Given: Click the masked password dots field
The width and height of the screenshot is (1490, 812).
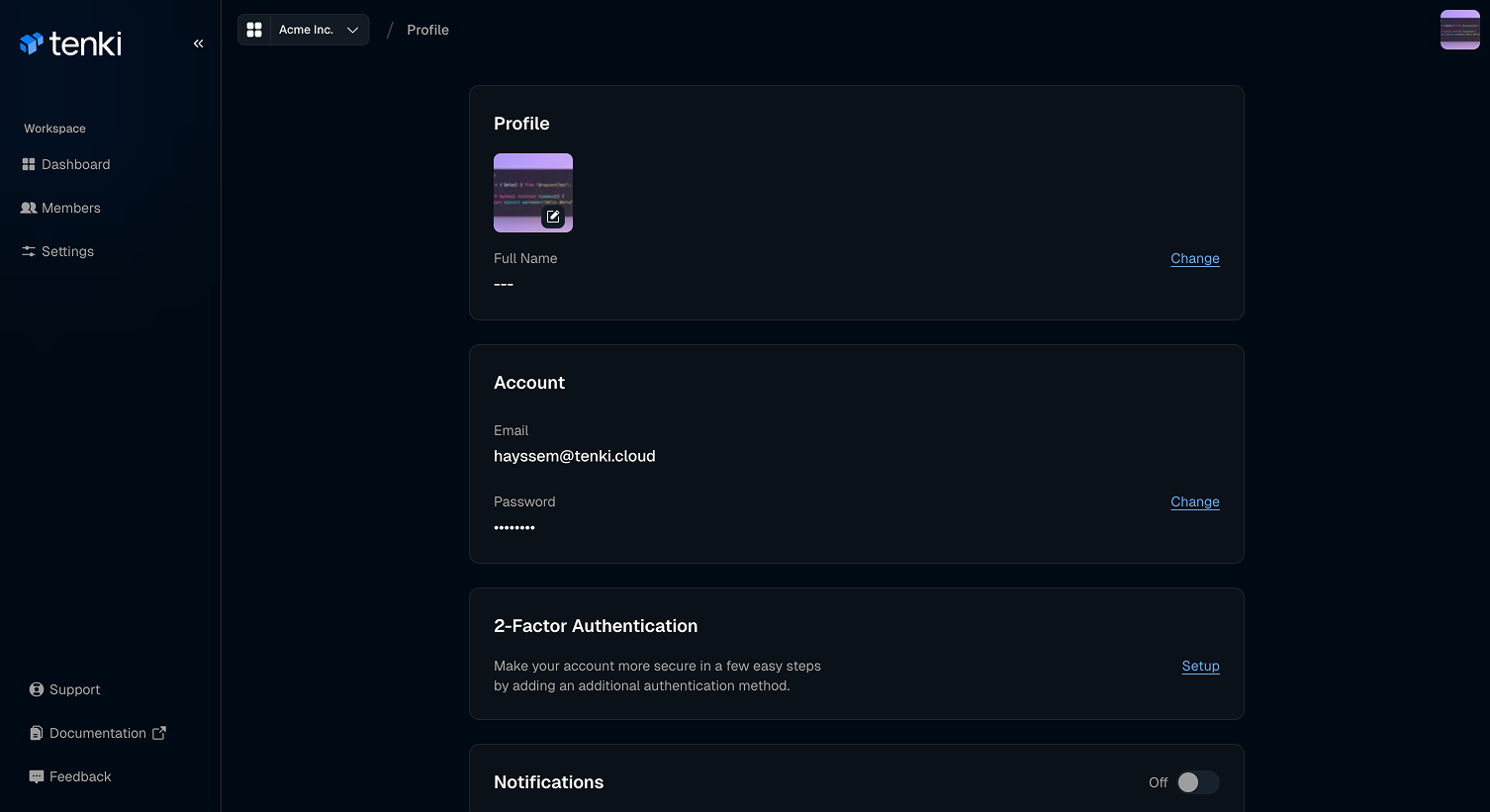Looking at the screenshot, I should click(514, 527).
